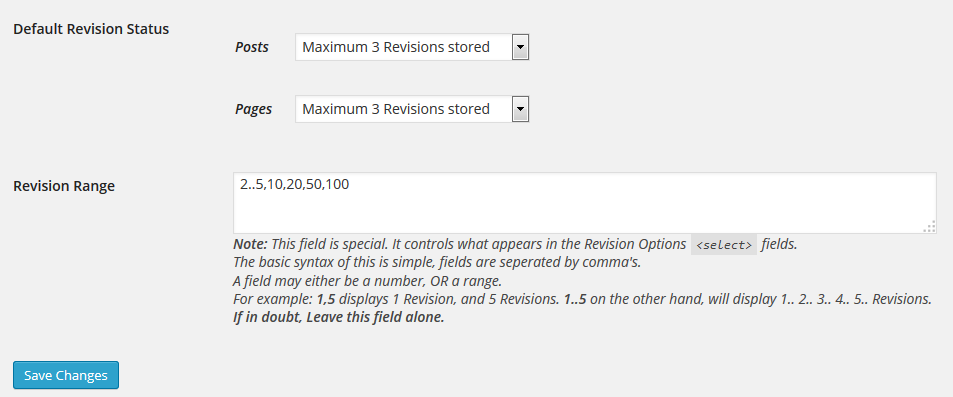Click the bold '1..5' range example
This screenshot has height=397, width=953.
[x=574, y=300]
